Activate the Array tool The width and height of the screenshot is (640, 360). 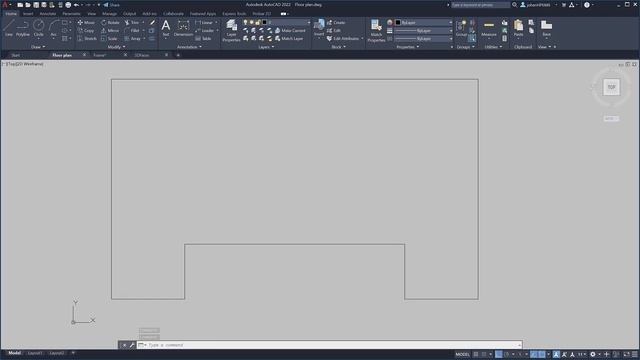(x=133, y=38)
